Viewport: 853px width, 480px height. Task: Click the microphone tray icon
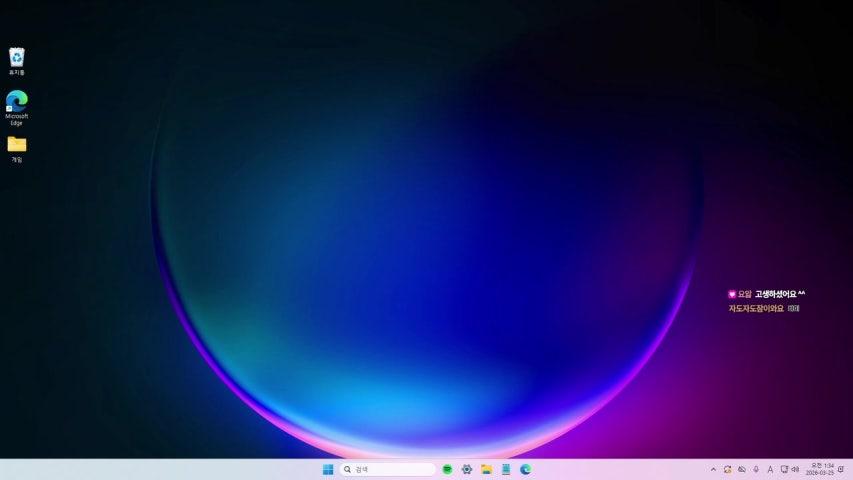756,469
